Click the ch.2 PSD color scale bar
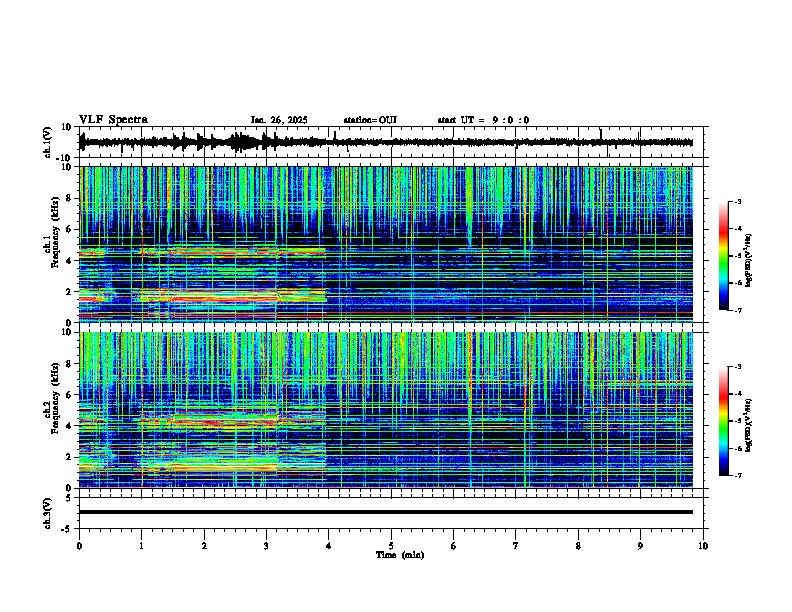The image size is (792, 612). [723, 421]
